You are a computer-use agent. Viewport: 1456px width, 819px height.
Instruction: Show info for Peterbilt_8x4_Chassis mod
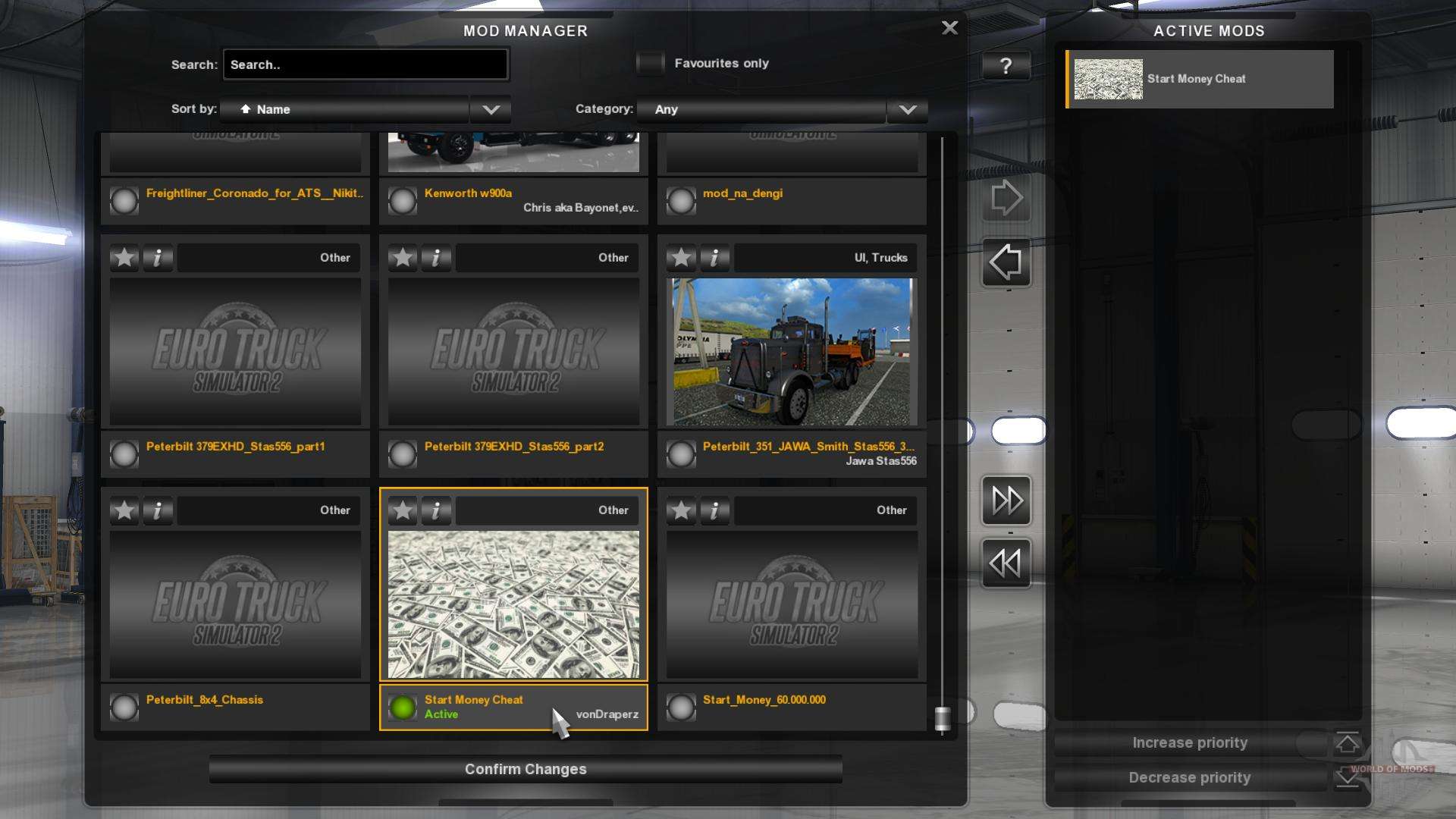[x=158, y=510]
